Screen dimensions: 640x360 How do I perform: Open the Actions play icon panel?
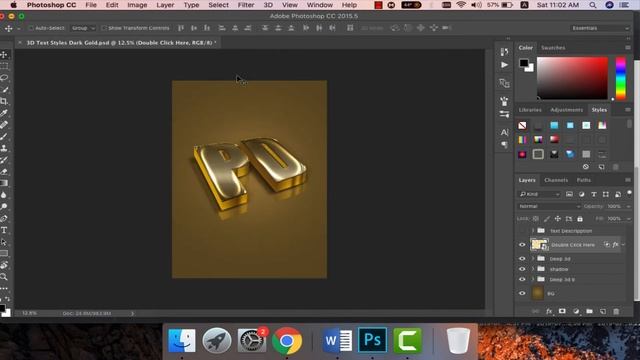pos(504,65)
